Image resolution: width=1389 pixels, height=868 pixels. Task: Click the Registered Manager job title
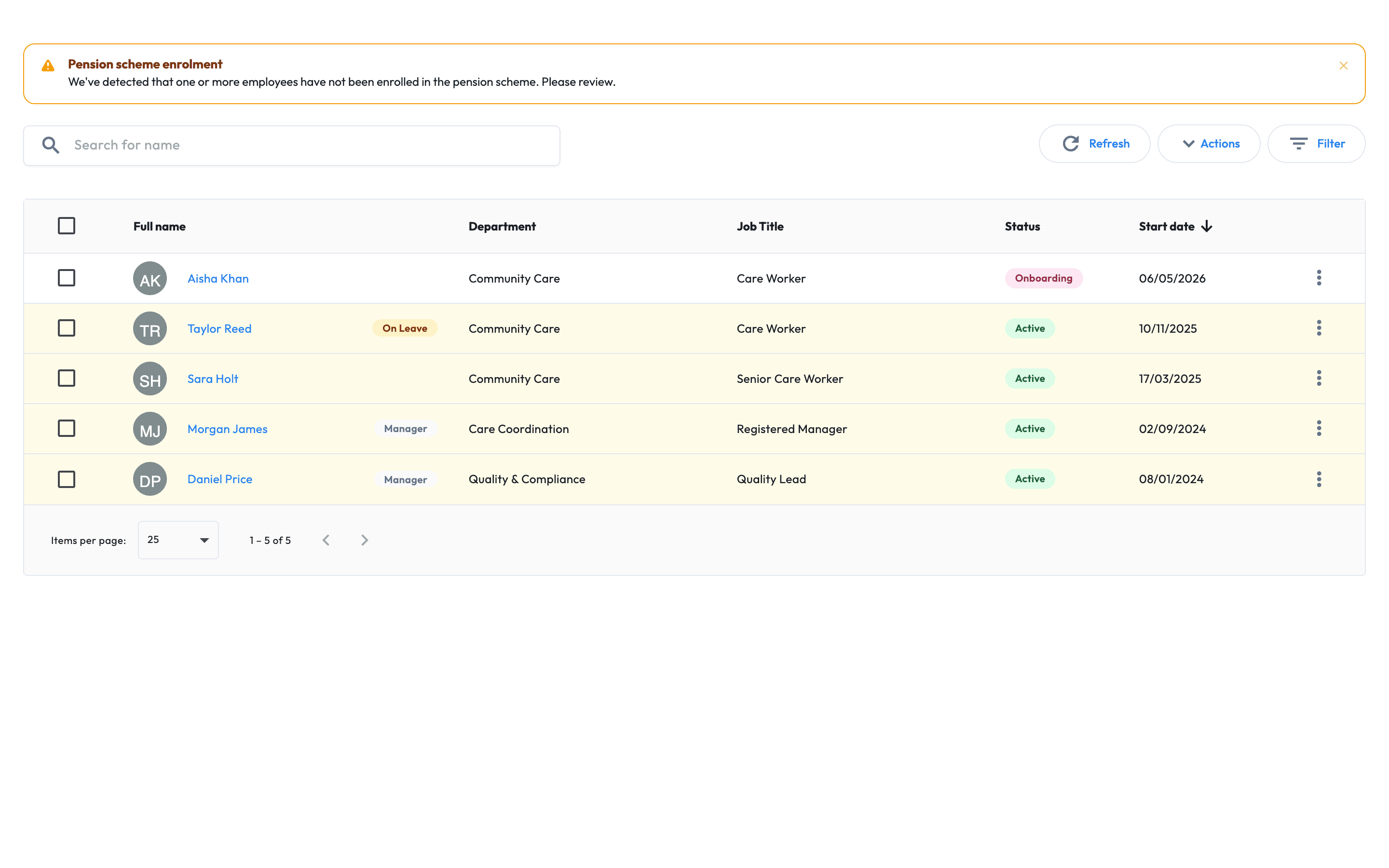click(x=791, y=429)
